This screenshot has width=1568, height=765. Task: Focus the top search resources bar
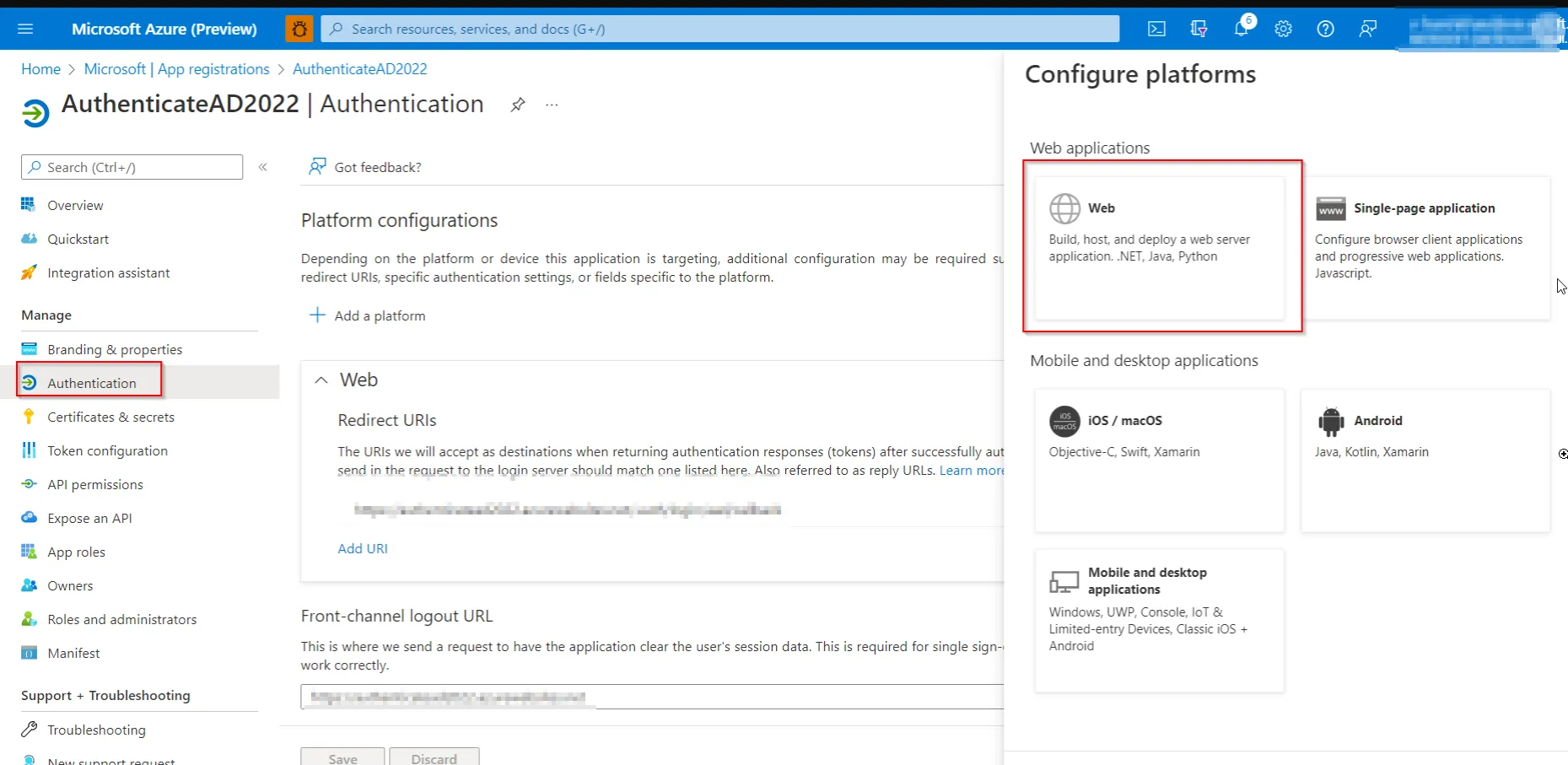pos(720,29)
